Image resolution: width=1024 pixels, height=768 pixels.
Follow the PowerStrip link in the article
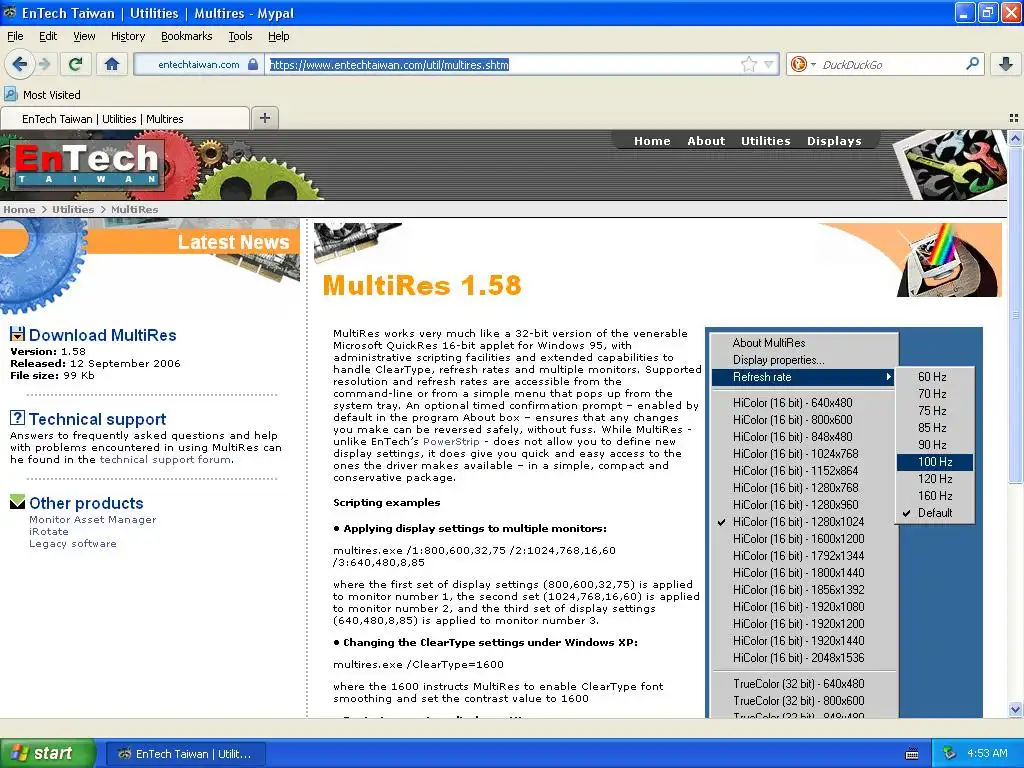[x=451, y=441]
